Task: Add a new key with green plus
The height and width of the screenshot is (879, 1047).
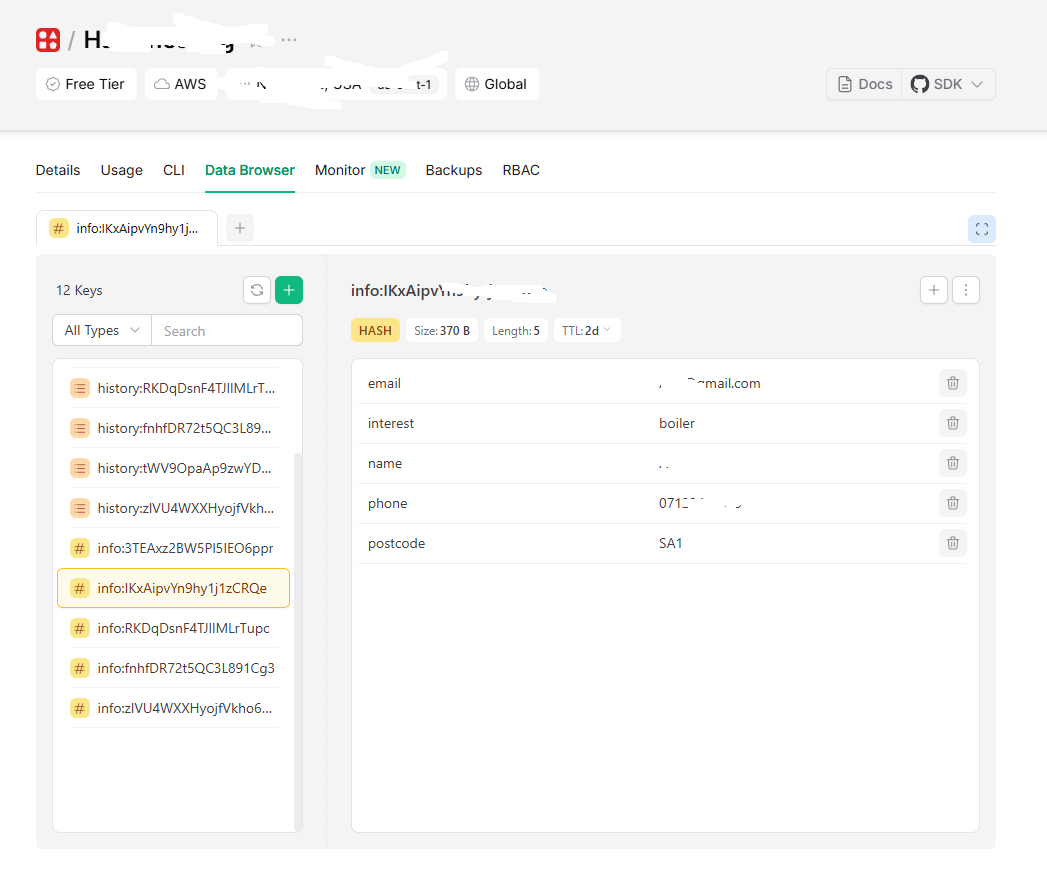Action: tap(289, 290)
